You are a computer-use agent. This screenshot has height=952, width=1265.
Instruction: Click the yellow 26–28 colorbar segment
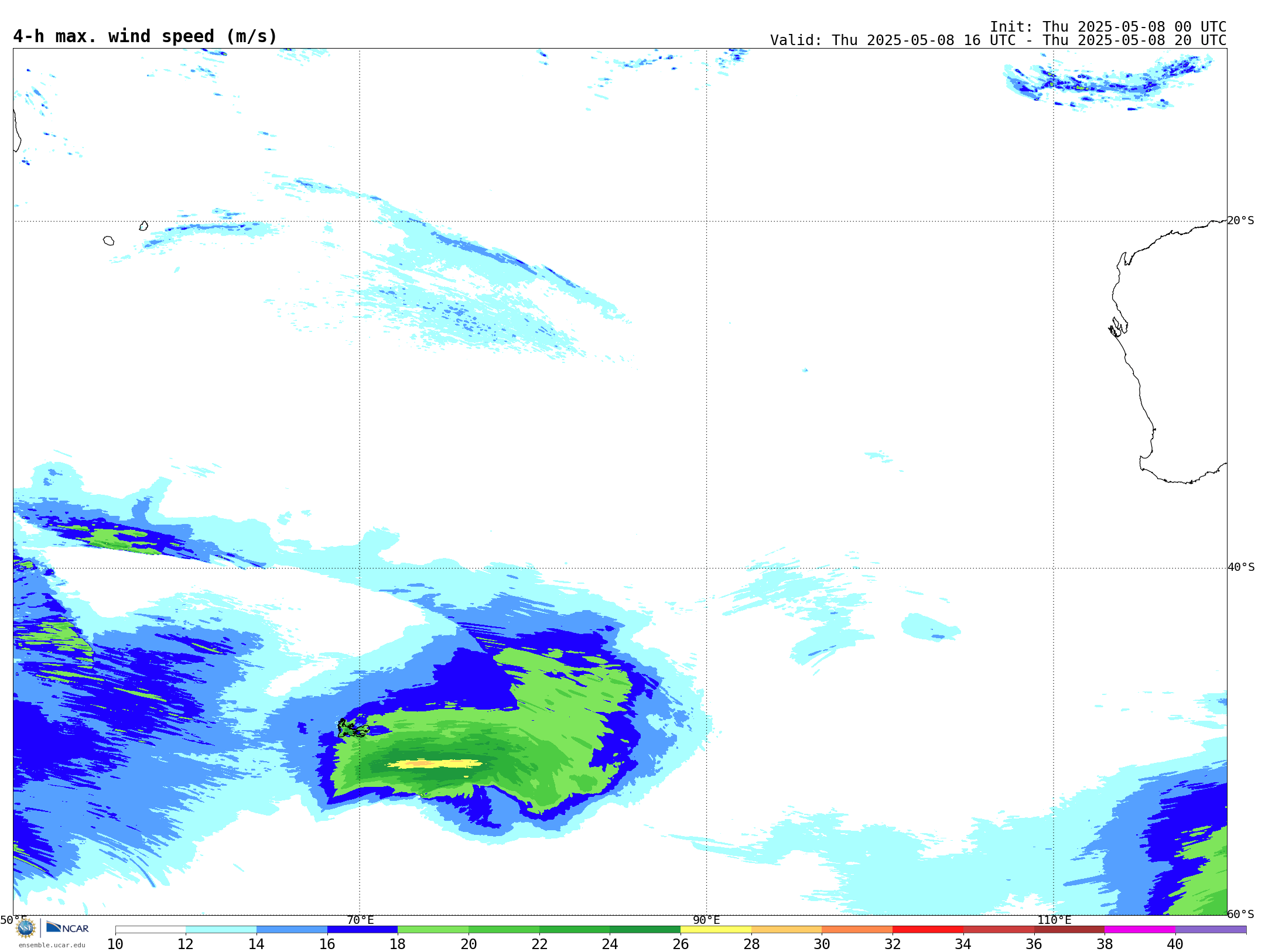click(x=716, y=930)
